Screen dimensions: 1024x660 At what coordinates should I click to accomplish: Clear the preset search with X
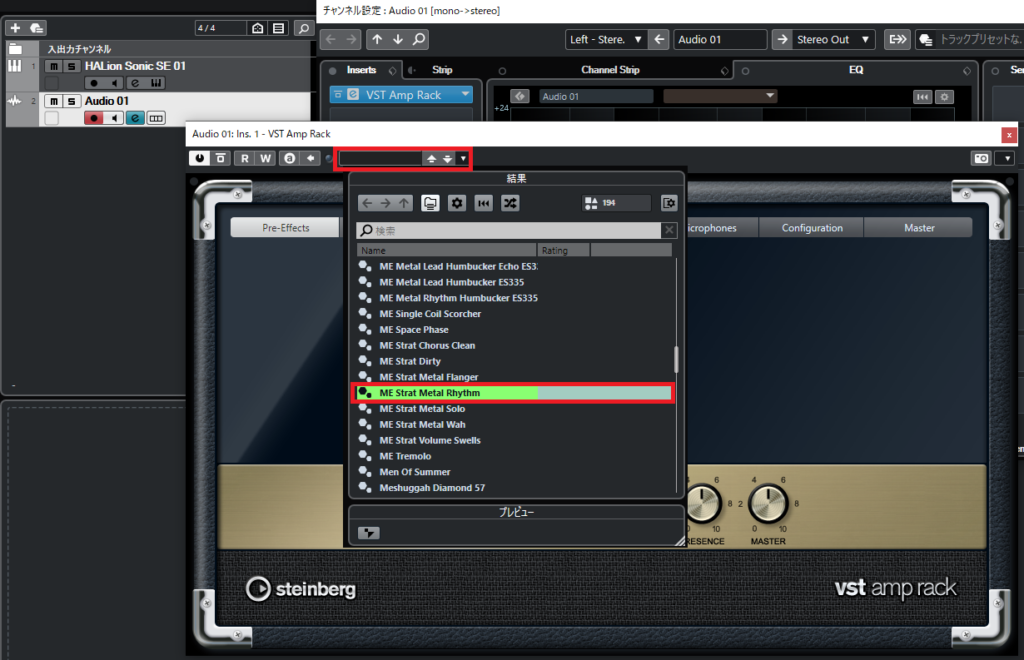pyautogui.click(x=669, y=230)
